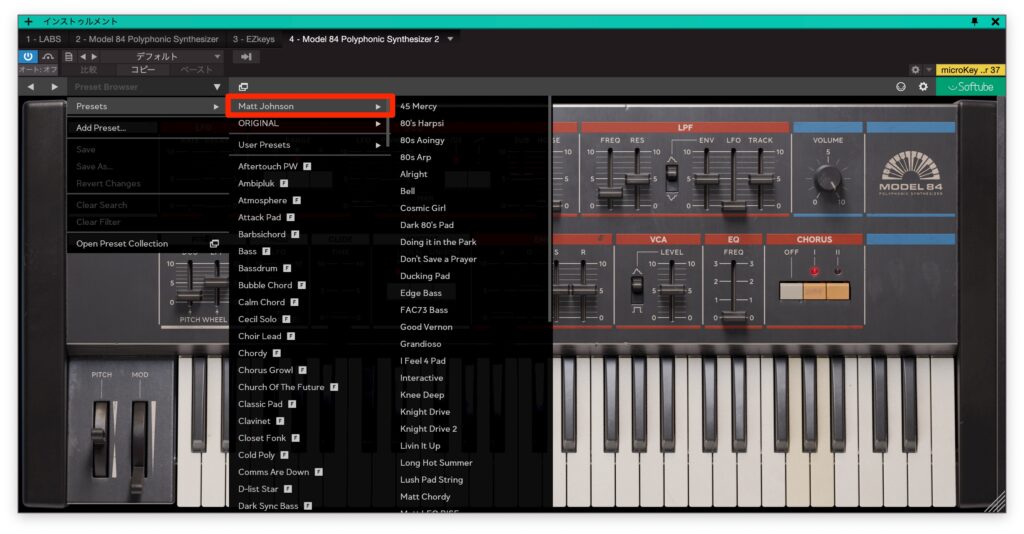
Task: Click the pop-out window icon above presets
Action: [x=243, y=87]
